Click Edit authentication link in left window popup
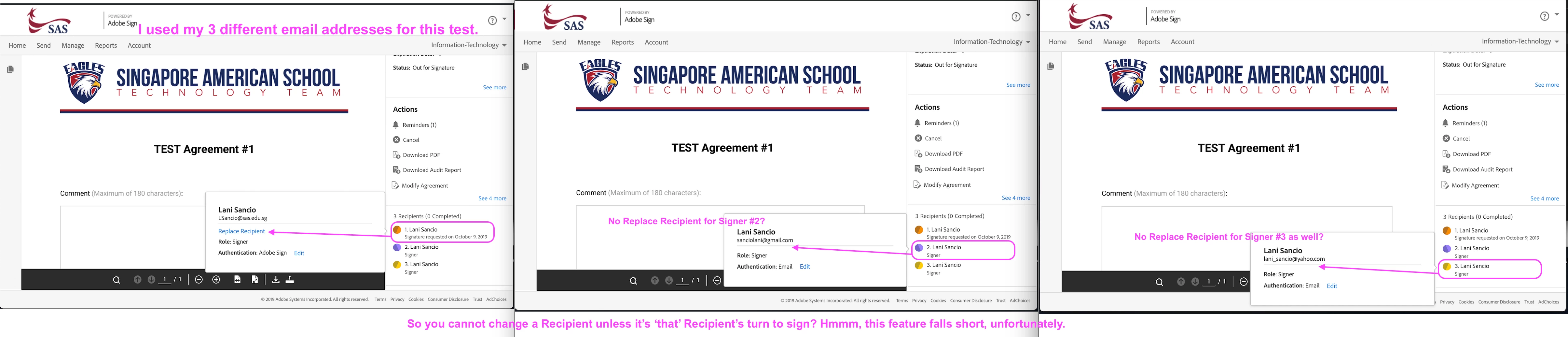1568x337 pixels. 299,253
